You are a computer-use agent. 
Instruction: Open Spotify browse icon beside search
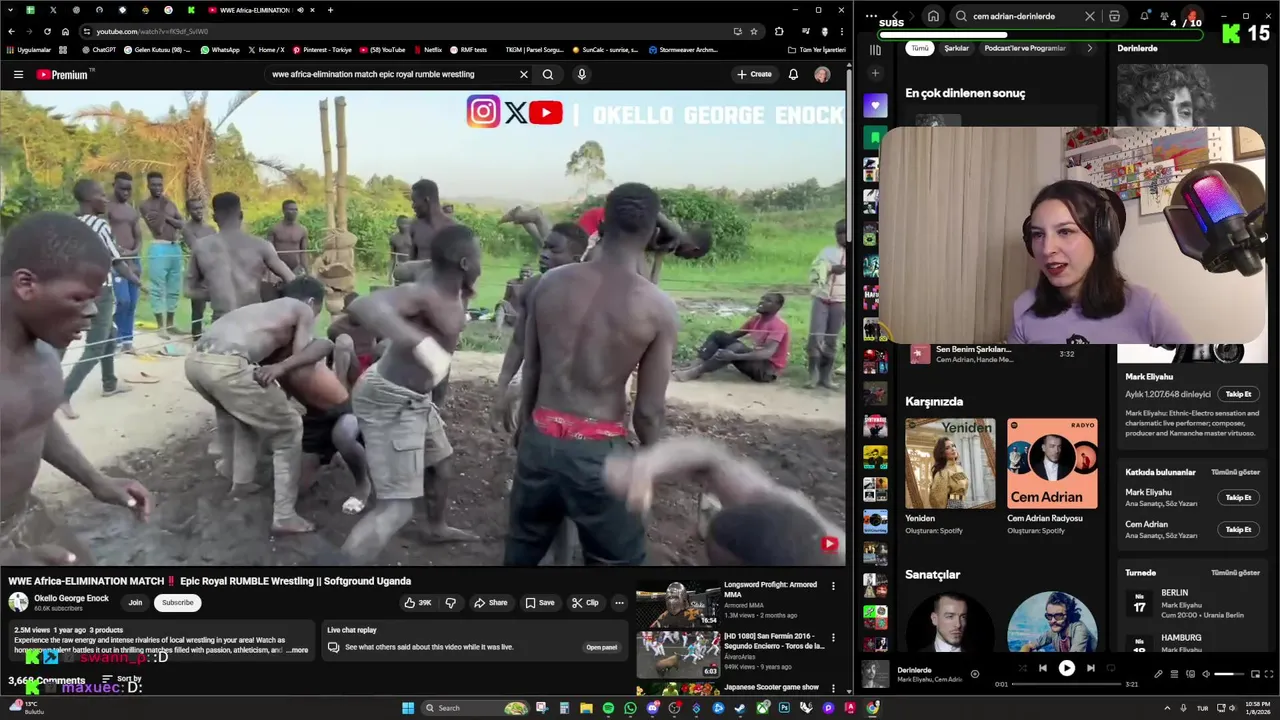pyautogui.click(x=1115, y=16)
